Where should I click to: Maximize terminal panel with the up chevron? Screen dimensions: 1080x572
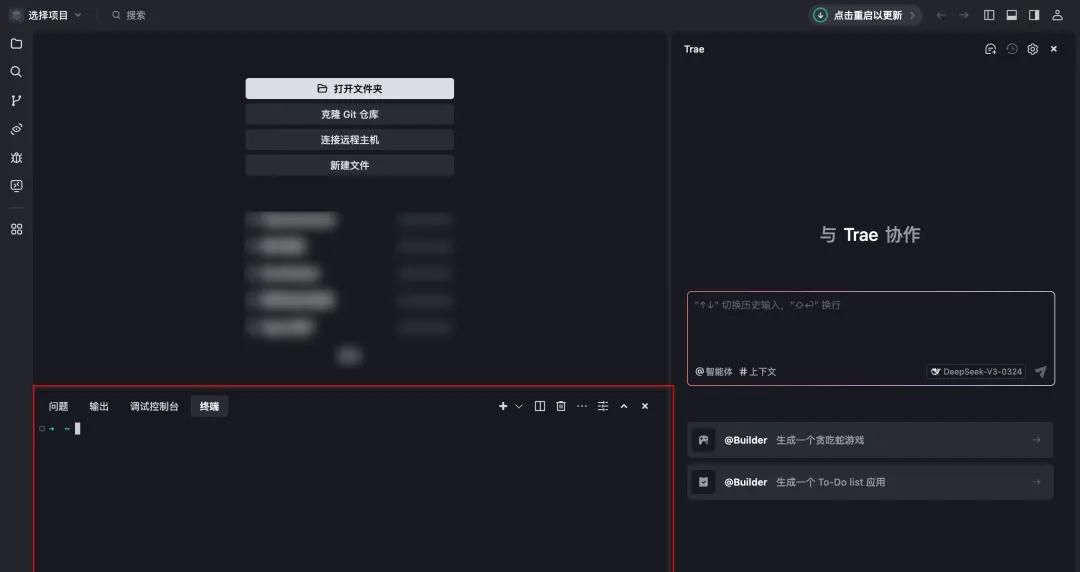pyautogui.click(x=624, y=406)
